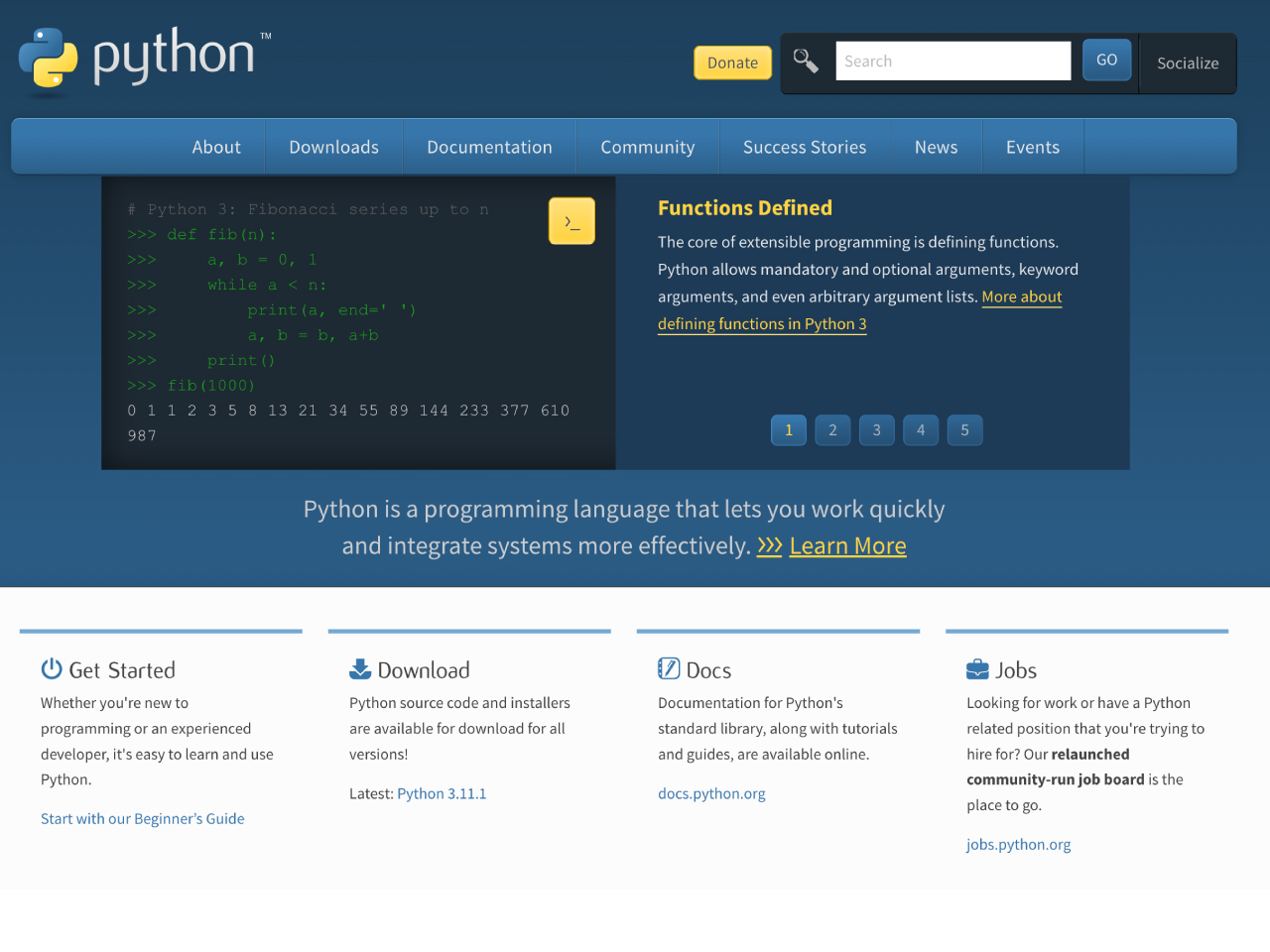Screen dimensions: 1270x952
Task: Open the News menu
Action: click(x=937, y=147)
